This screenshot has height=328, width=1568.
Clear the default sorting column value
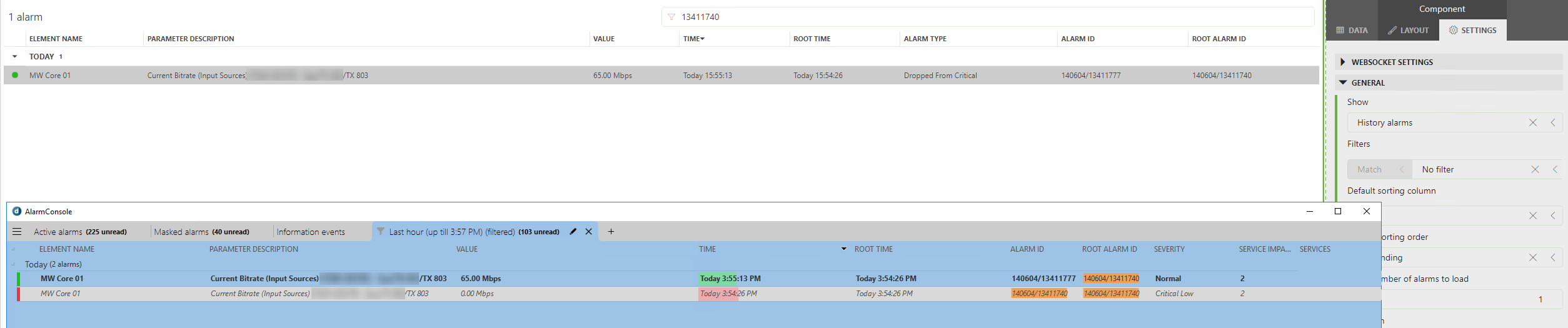(1532, 216)
